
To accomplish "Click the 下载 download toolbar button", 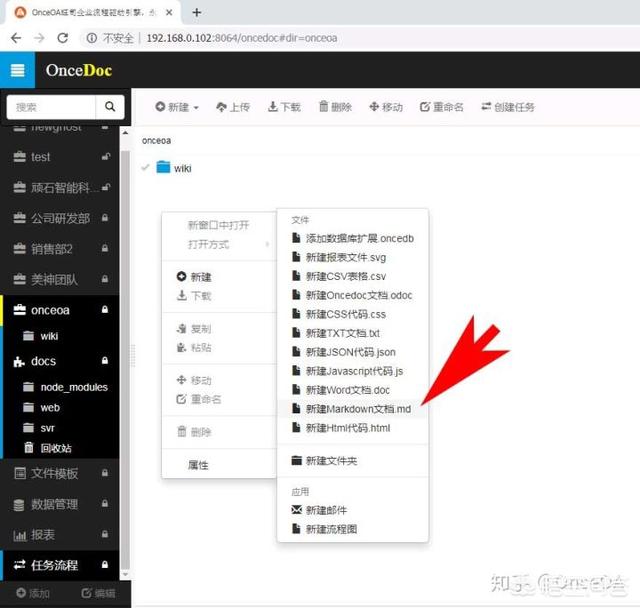I will 283,107.
